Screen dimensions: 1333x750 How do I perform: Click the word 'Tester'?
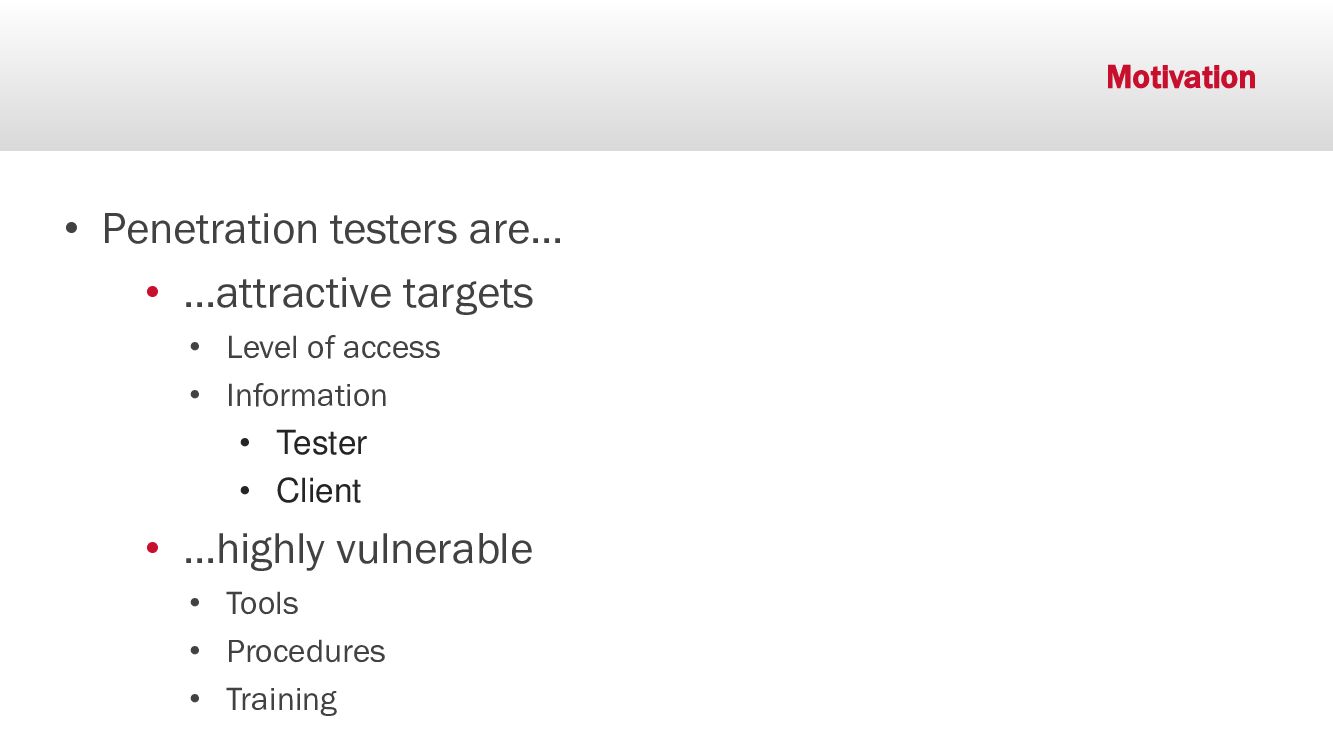[x=321, y=443]
